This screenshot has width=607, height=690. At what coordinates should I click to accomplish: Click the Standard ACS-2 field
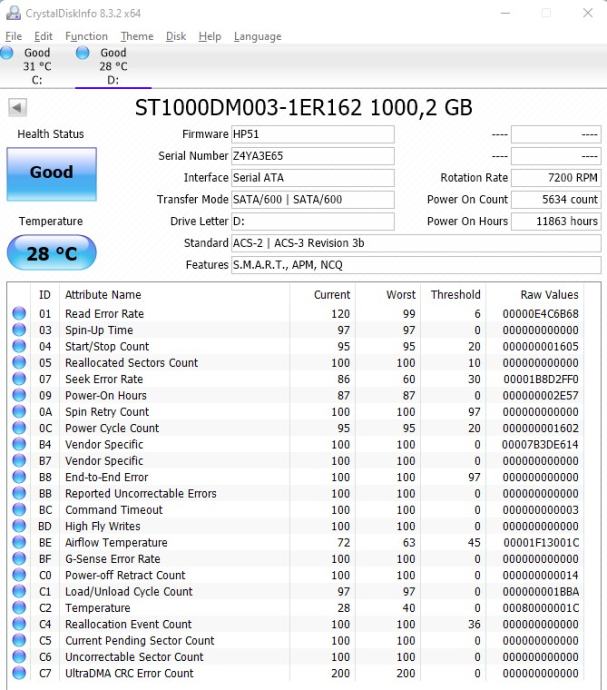[x=416, y=243]
